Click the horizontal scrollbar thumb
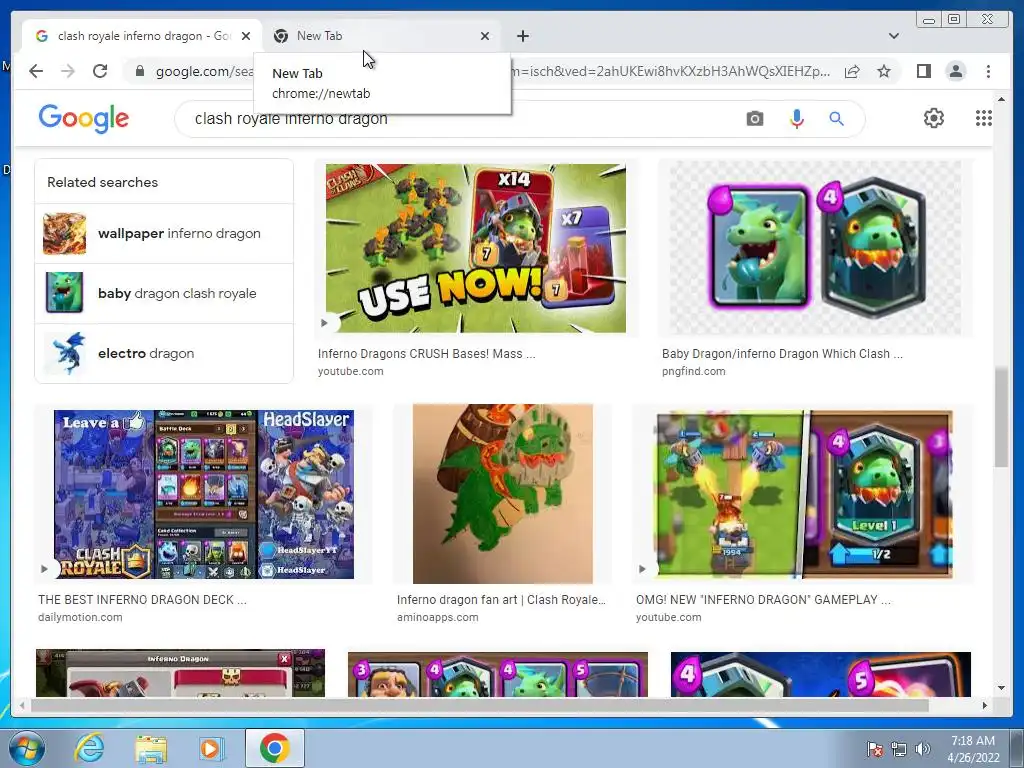 (x=479, y=705)
